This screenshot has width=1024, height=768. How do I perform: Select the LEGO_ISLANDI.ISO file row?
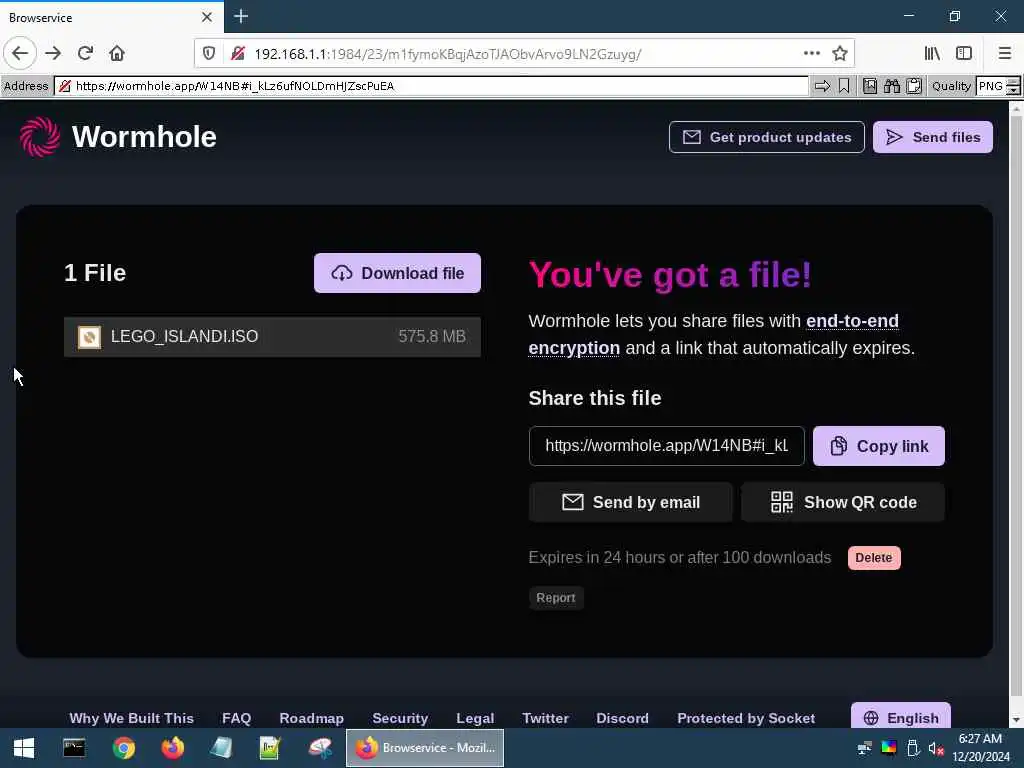(272, 336)
